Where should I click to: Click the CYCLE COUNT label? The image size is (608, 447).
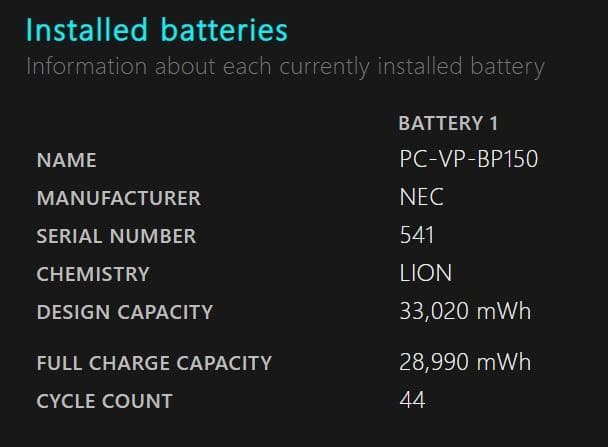104,401
